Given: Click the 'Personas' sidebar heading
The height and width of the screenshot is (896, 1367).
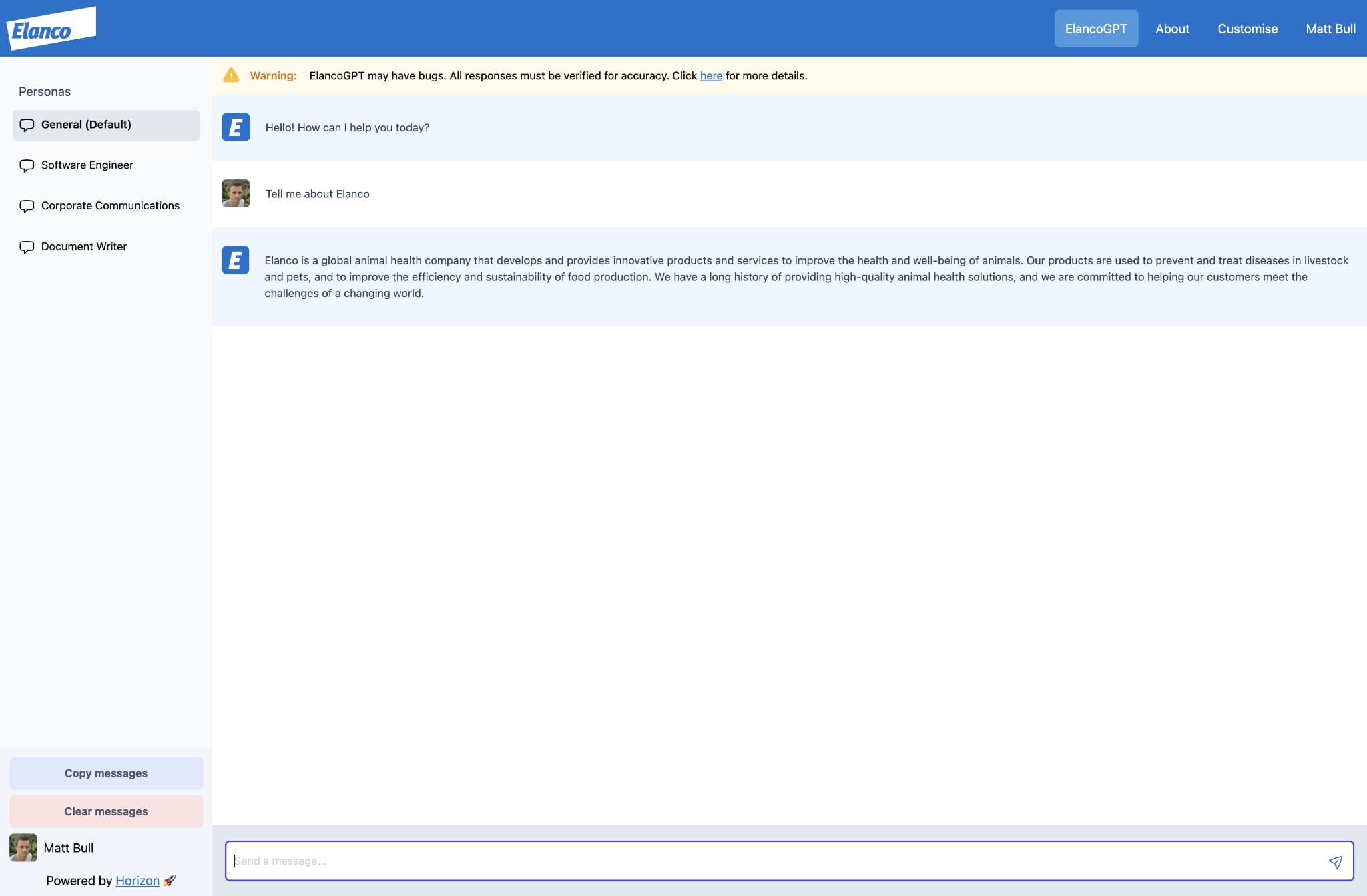Looking at the screenshot, I should pos(45,92).
